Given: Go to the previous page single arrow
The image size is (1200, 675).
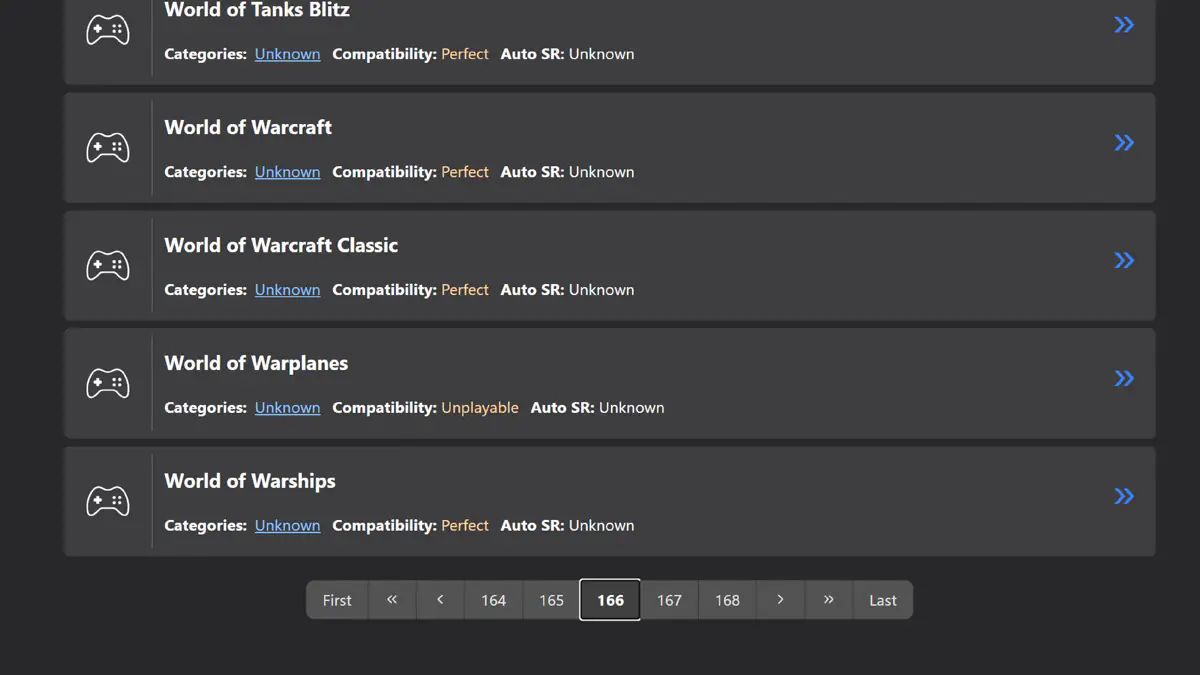Looking at the screenshot, I should tap(440, 600).
